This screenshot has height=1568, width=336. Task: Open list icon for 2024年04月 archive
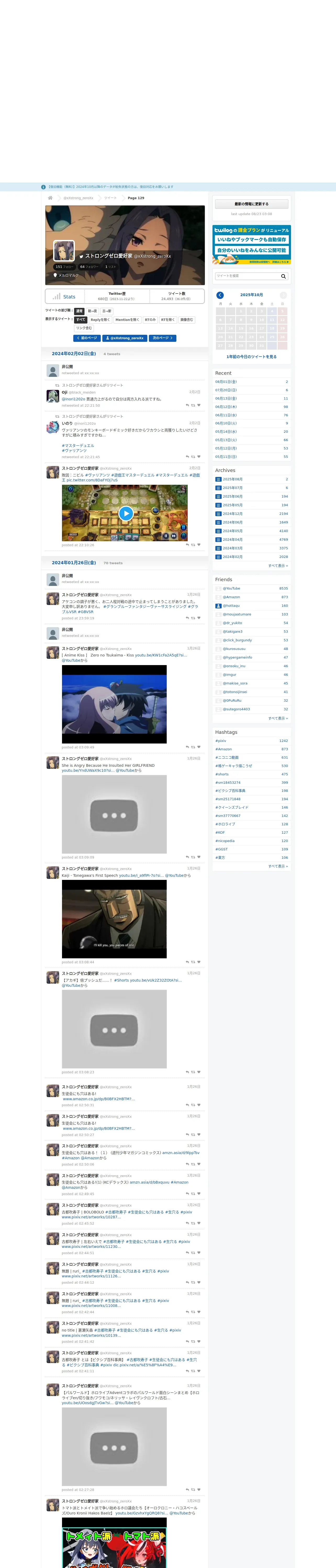click(218, 539)
